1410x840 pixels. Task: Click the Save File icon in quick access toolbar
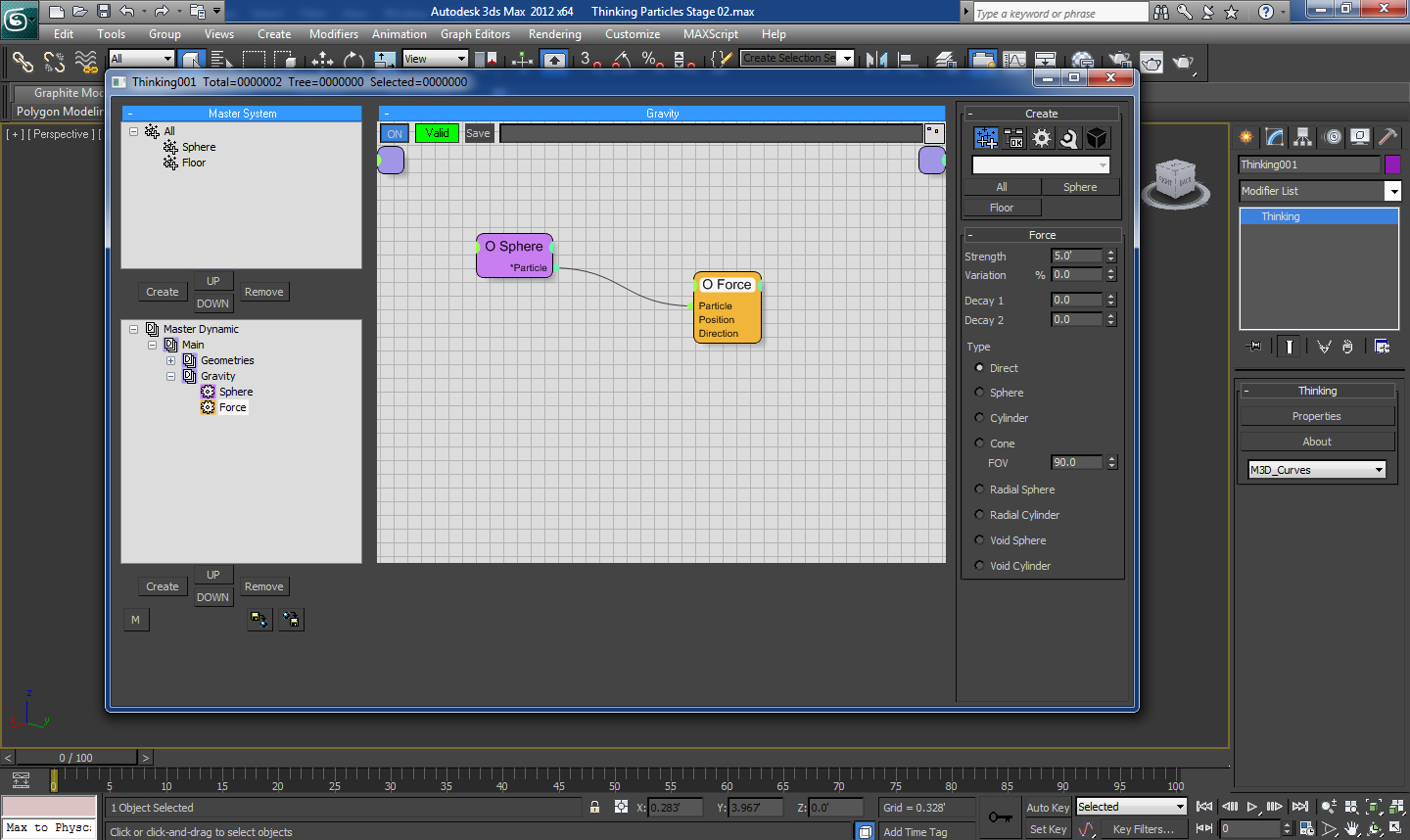(104, 12)
